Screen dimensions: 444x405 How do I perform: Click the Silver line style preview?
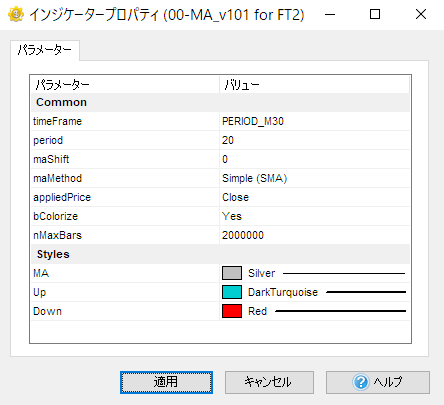pos(344,273)
